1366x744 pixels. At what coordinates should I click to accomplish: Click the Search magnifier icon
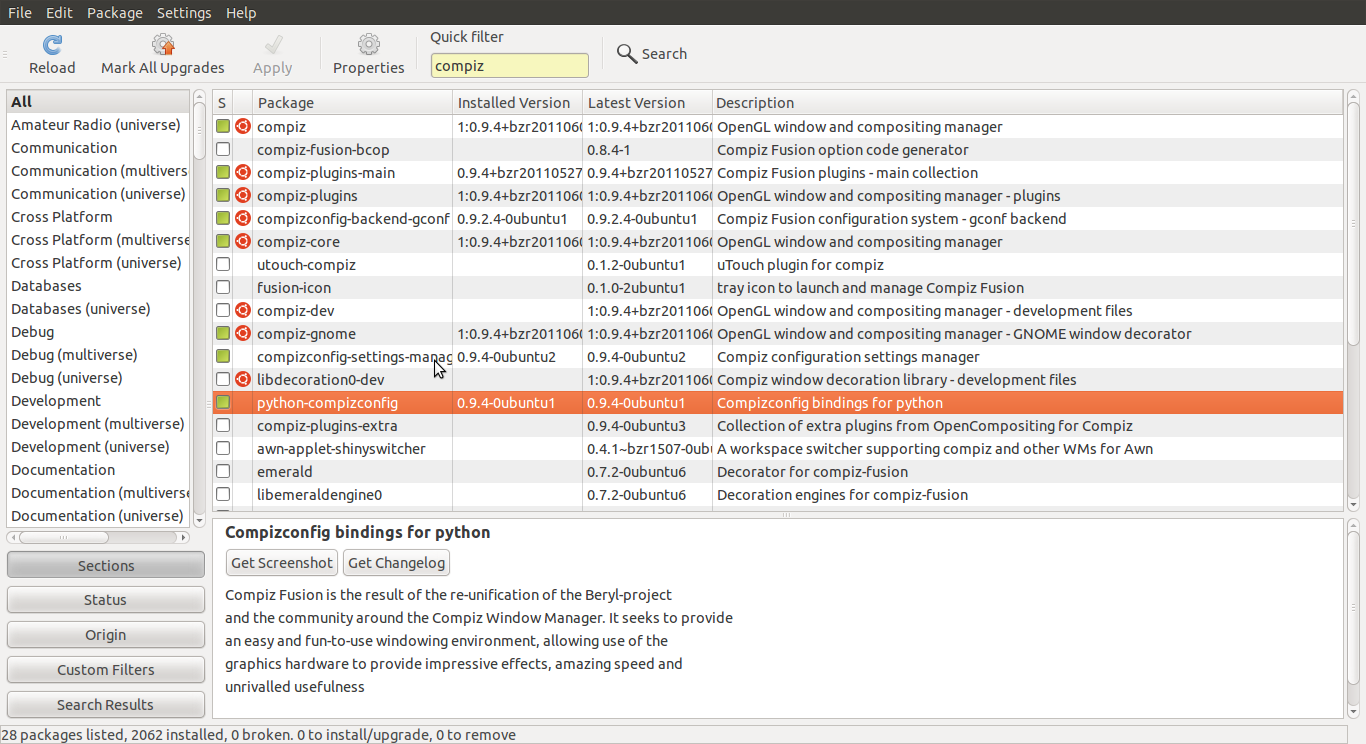click(x=627, y=54)
